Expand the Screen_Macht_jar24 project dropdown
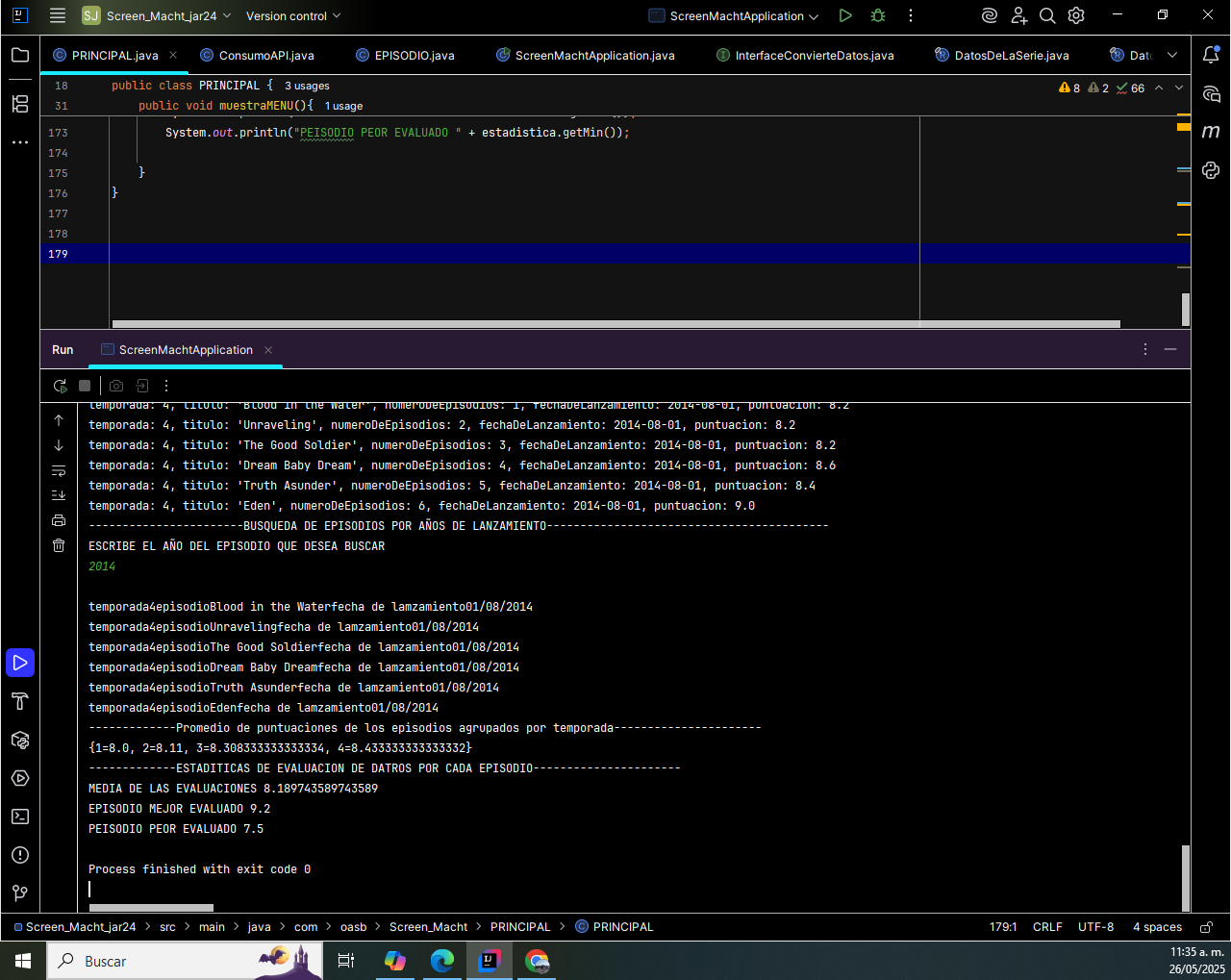 158,15
